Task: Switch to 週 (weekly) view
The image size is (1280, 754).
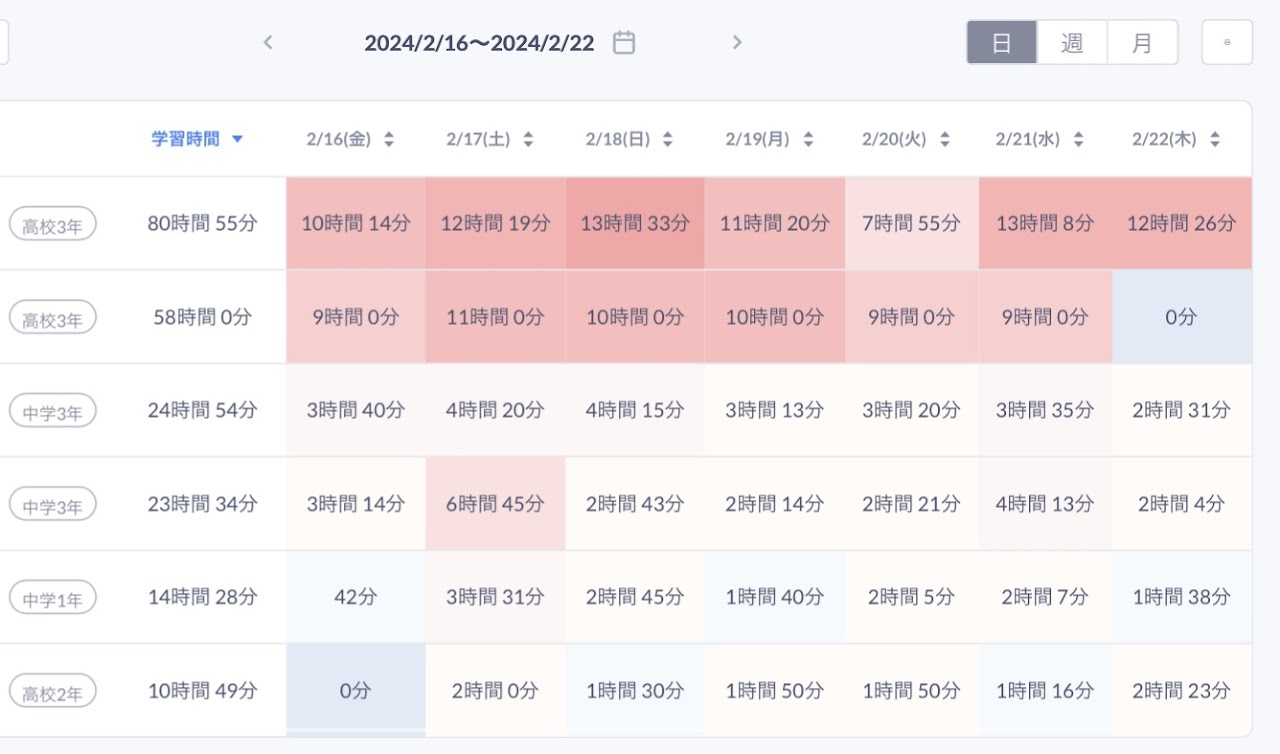Action: (1072, 42)
